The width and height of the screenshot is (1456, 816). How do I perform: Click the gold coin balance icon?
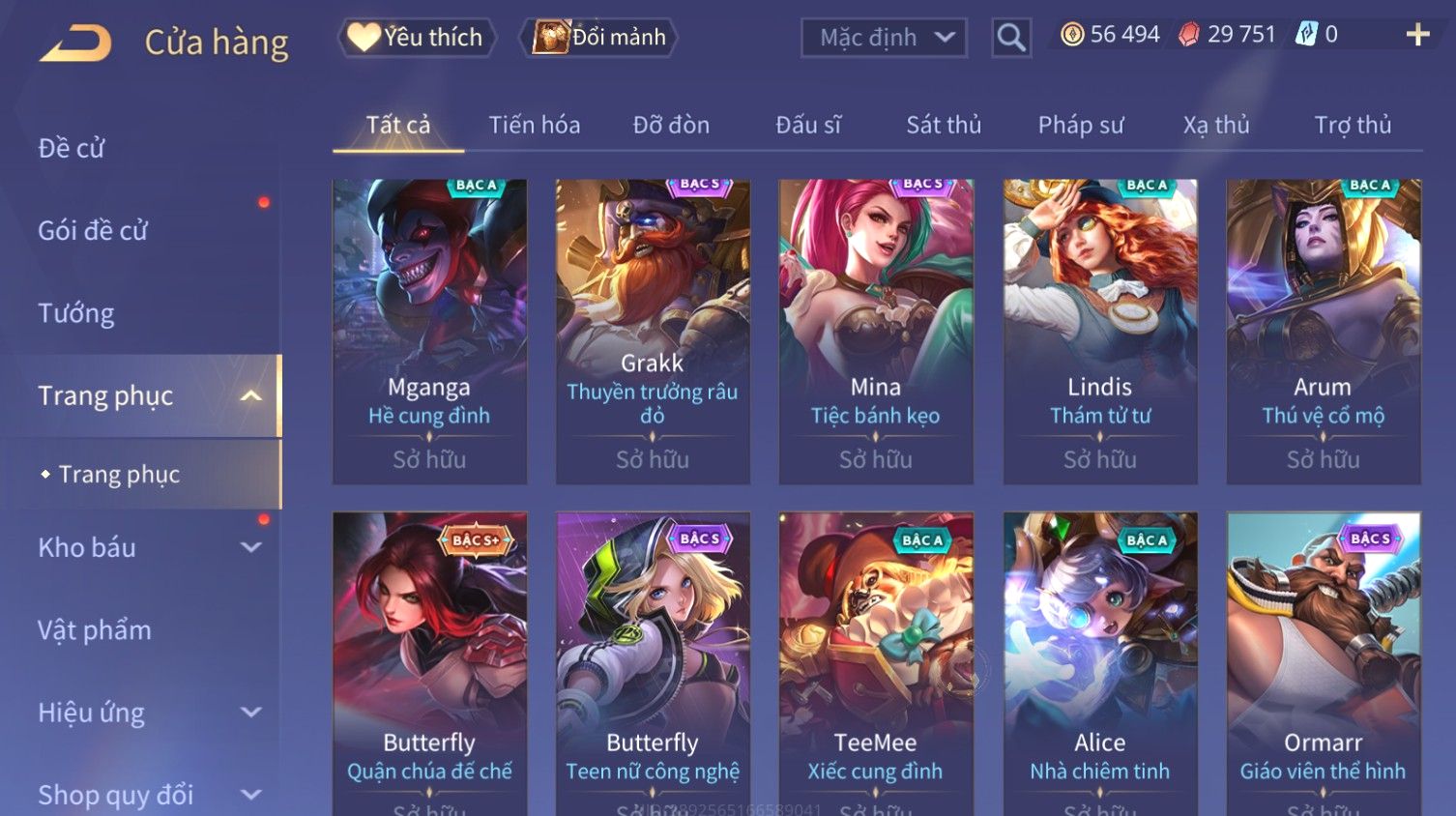[1072, 35]
